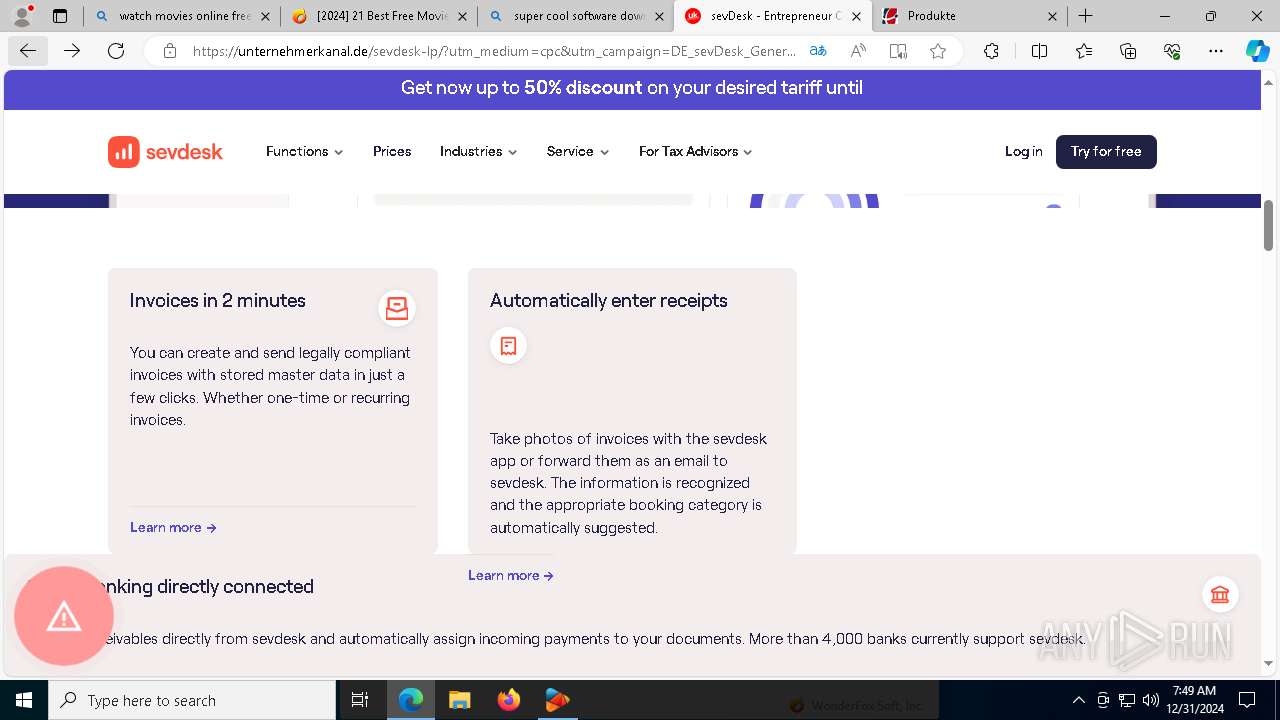Click the sevdesk logo
The width and height of the screenshot is (1280, 720).
point(165,152)
